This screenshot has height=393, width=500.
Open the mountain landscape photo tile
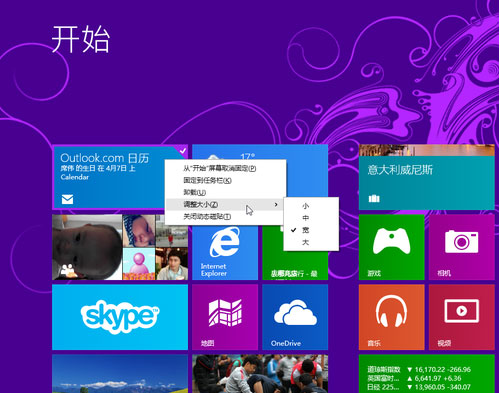tap(120, 374)
